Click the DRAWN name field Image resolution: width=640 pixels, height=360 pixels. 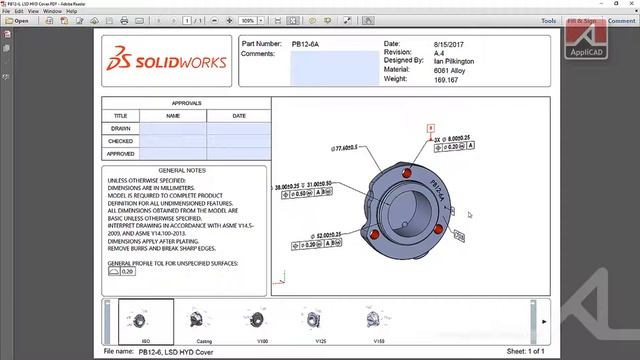pos(173,129)
